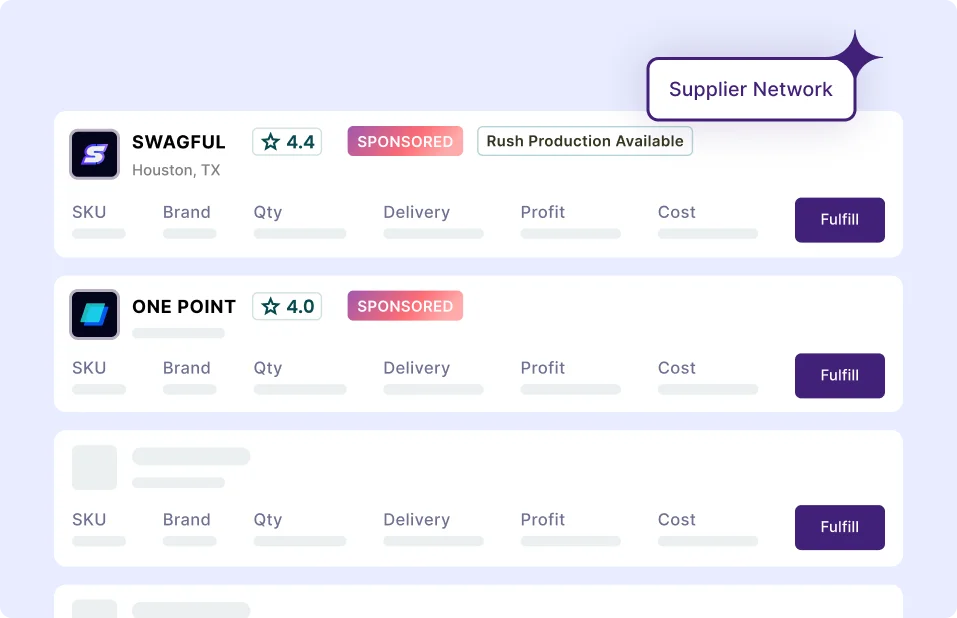Click the star icon beside 4.0 rating
This screenshot has width=957, height=618.
[x=270, y=306]
